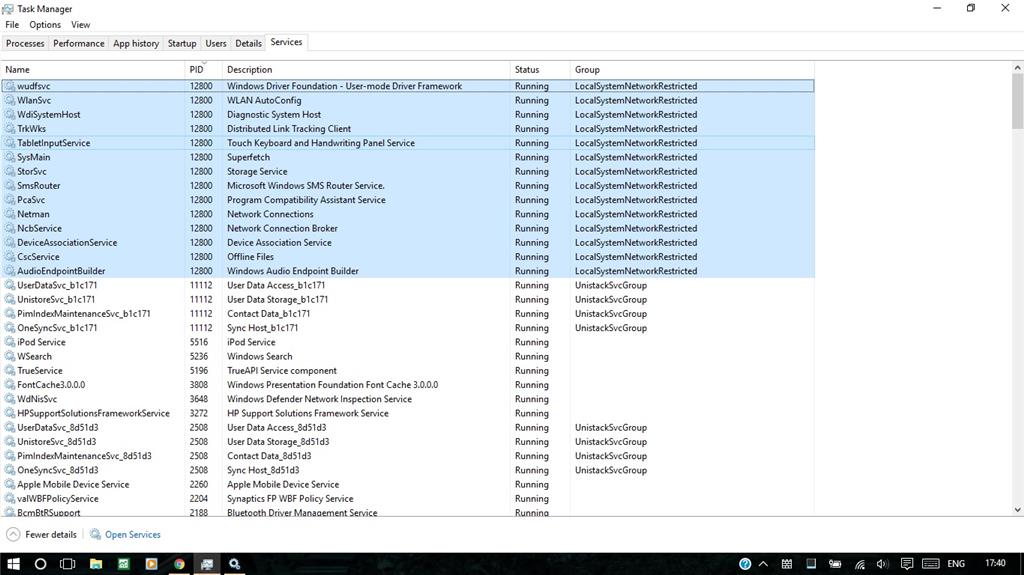
Task: Click the blue help question mark tray icon
Action: point(745,564)
